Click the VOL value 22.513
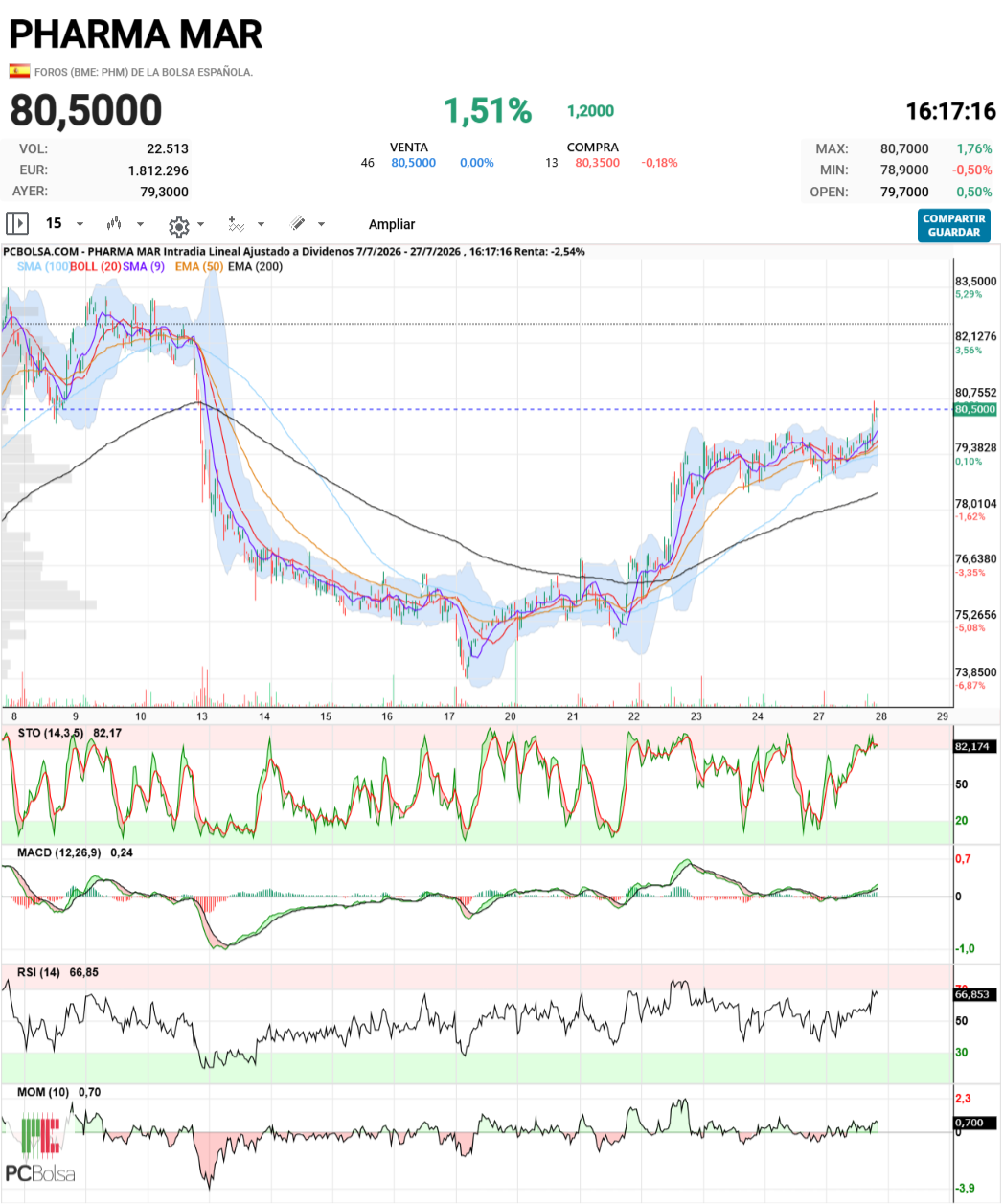Viewport: 1004px width, 1204px height. click(168, 148)
